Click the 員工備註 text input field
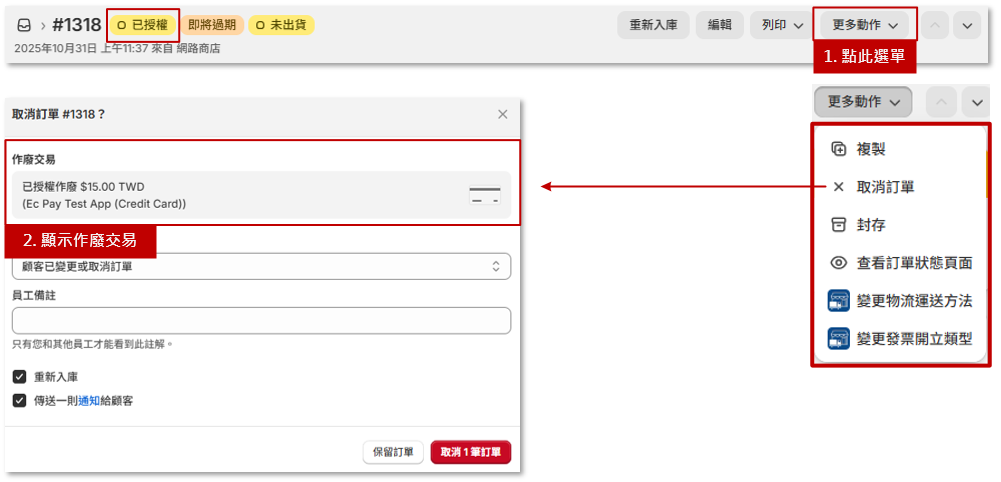This screenshot has height=482, width=1001. pyautogui.click(x=261, y=320)
